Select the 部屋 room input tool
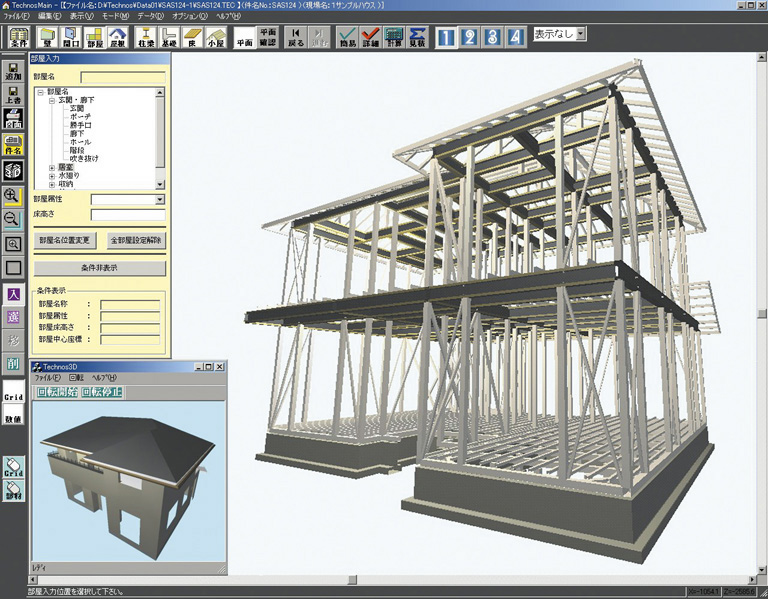The image size is (768, 599). coord(95,38)
